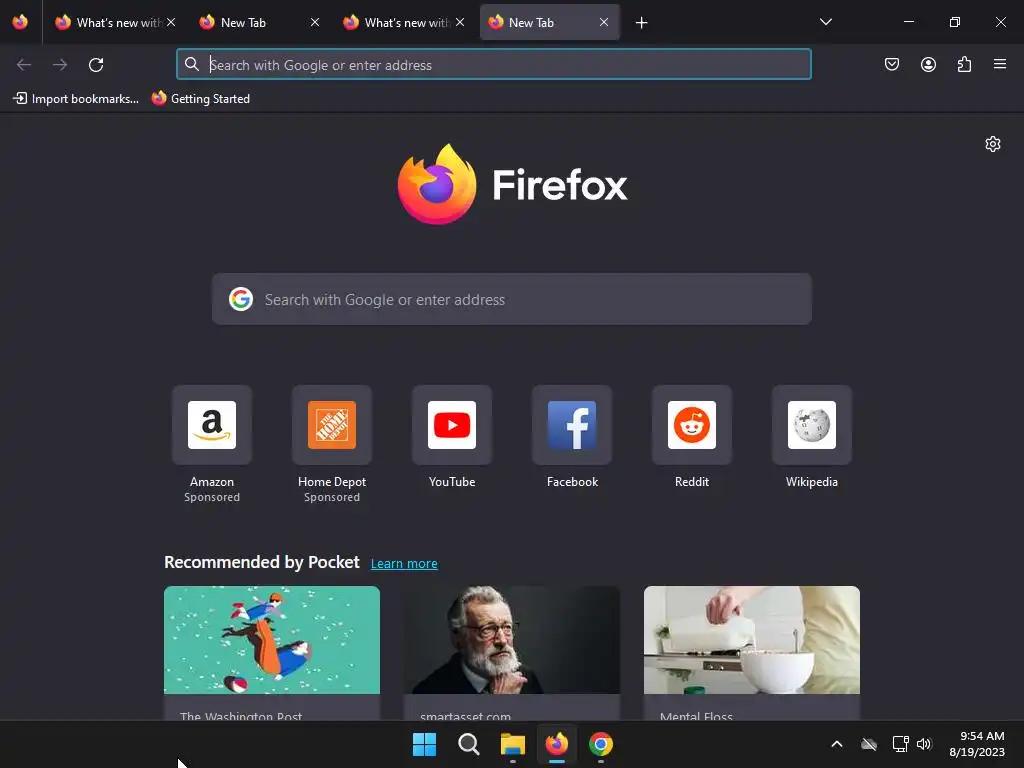Close the second tab named New Tab
The height and width of the screenshot is (768, 1024).
[315, 22]
